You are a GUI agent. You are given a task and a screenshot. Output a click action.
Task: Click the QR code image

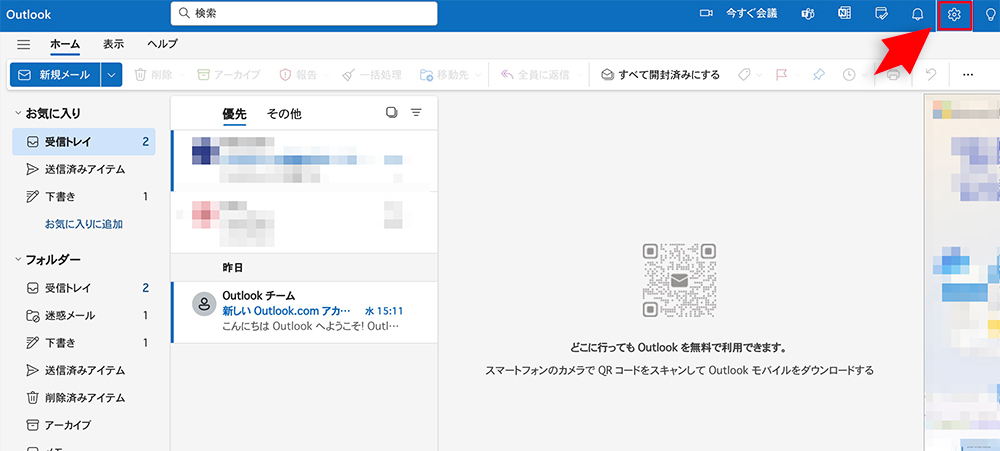(679, 280)
